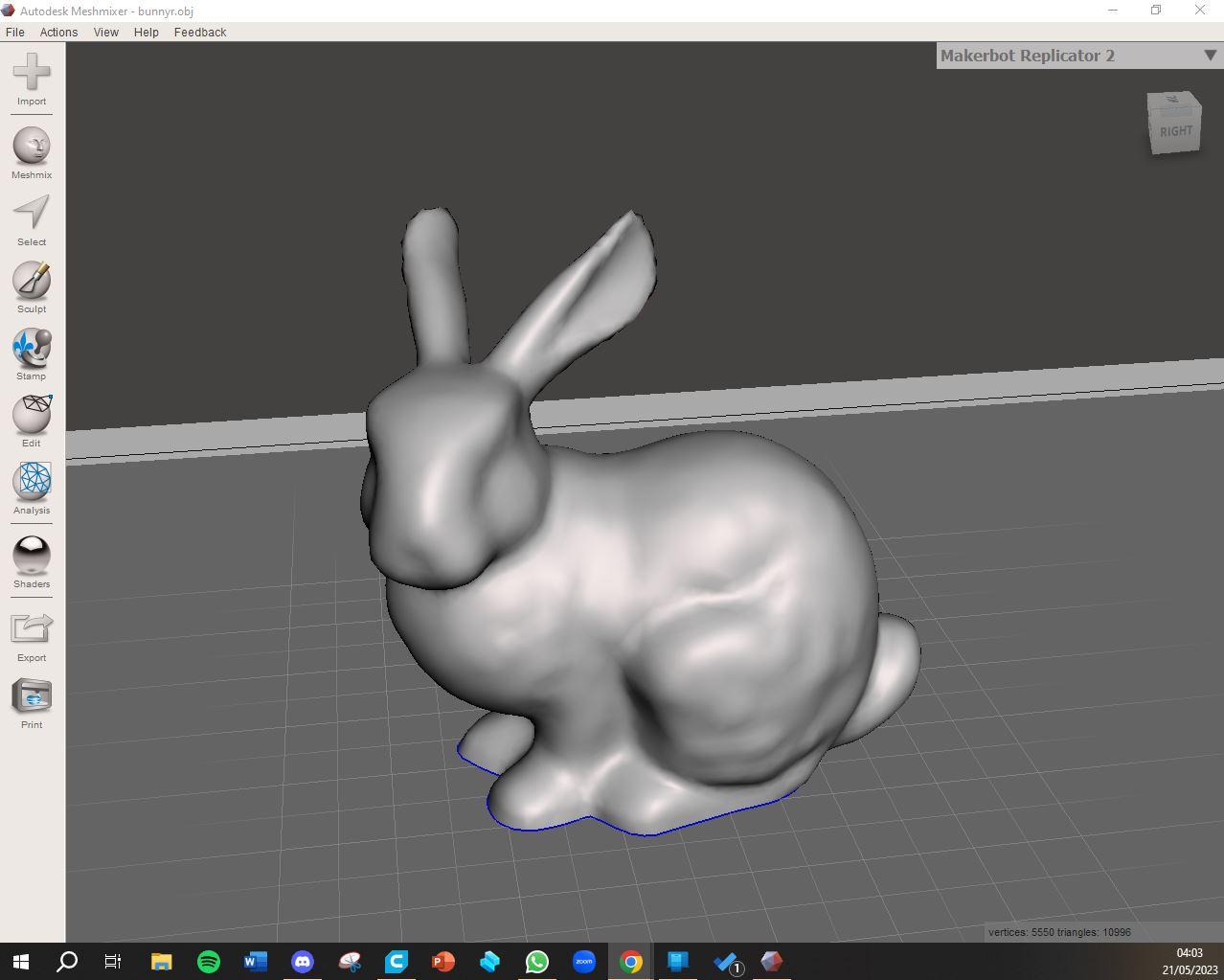1224x980 pixels.
Task: Open Zoom from the taskbar
Action: (583, 961)
